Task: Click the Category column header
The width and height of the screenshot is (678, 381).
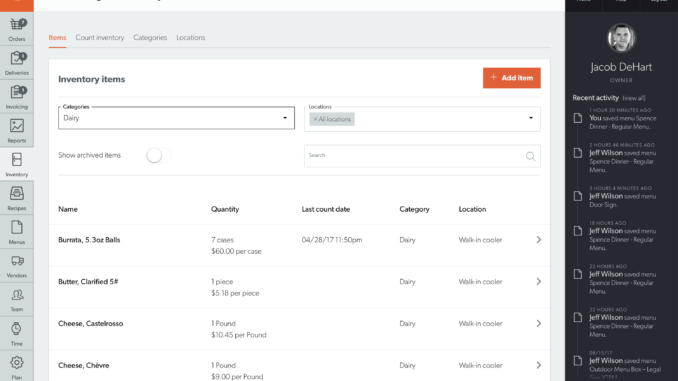Action: click(x=414, y=209)
